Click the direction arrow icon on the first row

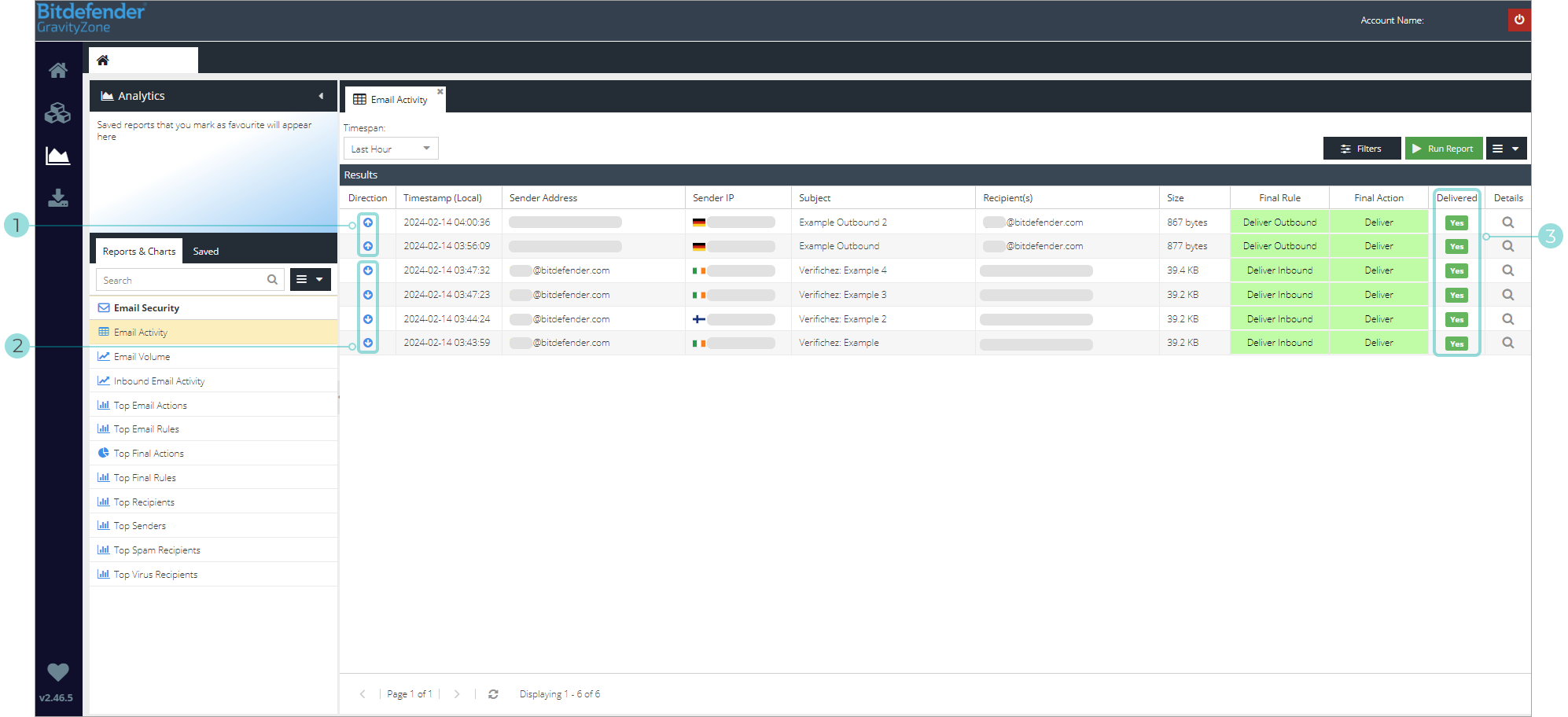368,222
